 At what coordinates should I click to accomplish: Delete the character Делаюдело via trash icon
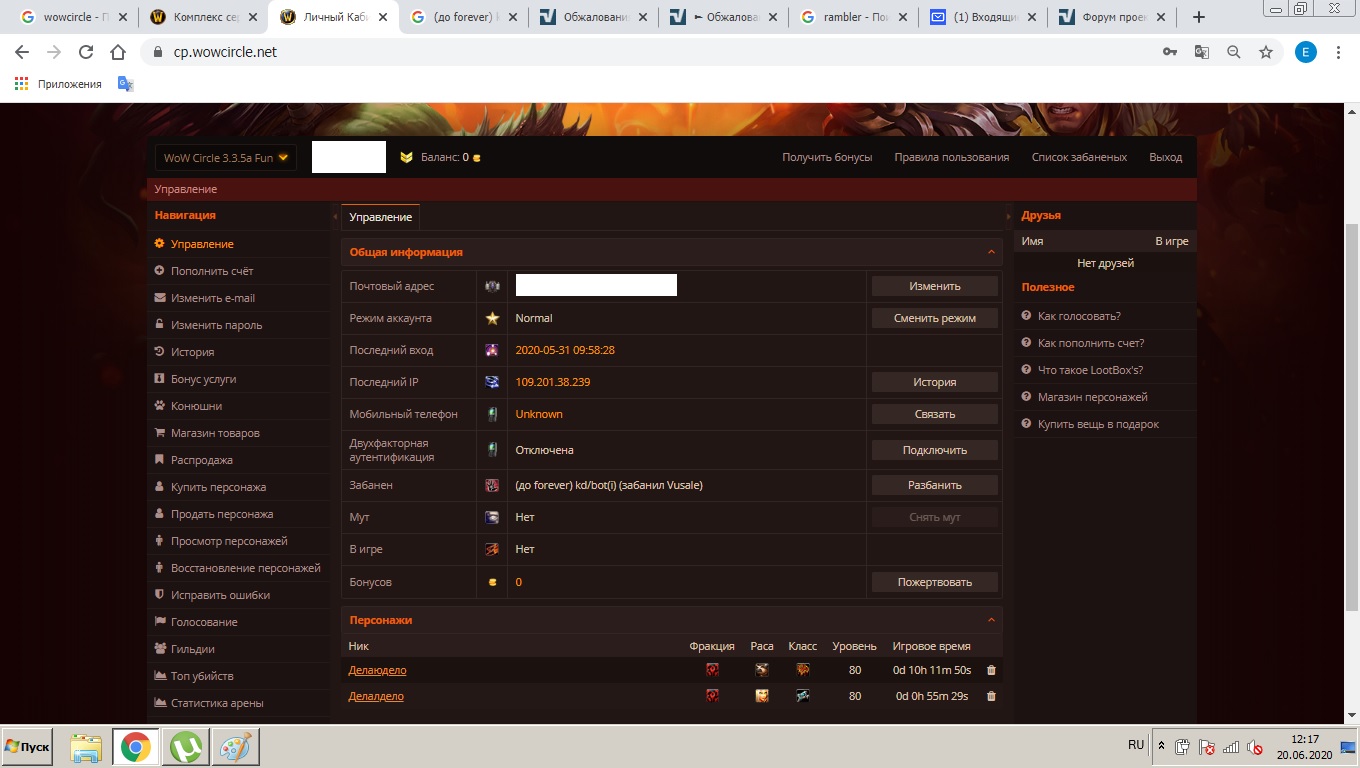pos(991,670)
